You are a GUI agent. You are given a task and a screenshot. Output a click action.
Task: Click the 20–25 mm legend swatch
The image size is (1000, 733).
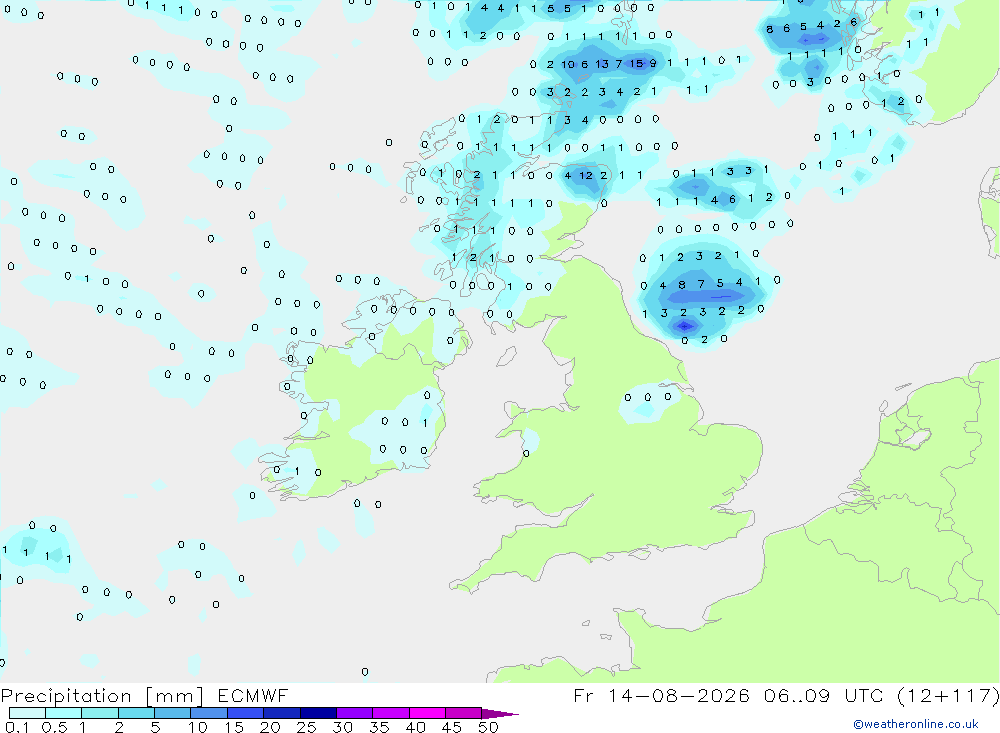[x=282, y=713]
